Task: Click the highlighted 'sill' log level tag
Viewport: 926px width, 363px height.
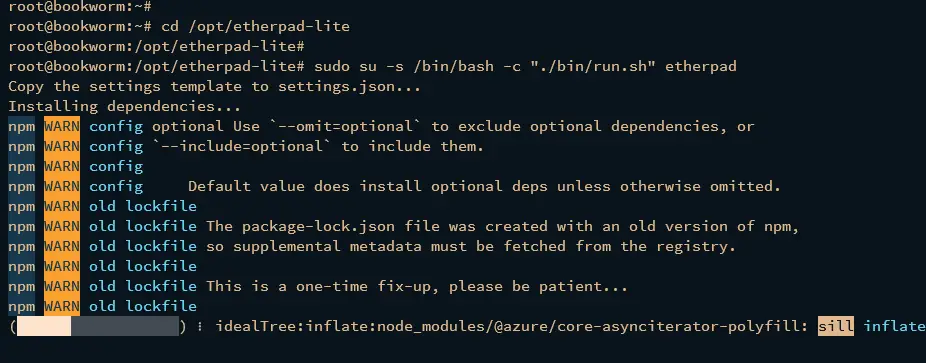Action: [x=836, y=326]
